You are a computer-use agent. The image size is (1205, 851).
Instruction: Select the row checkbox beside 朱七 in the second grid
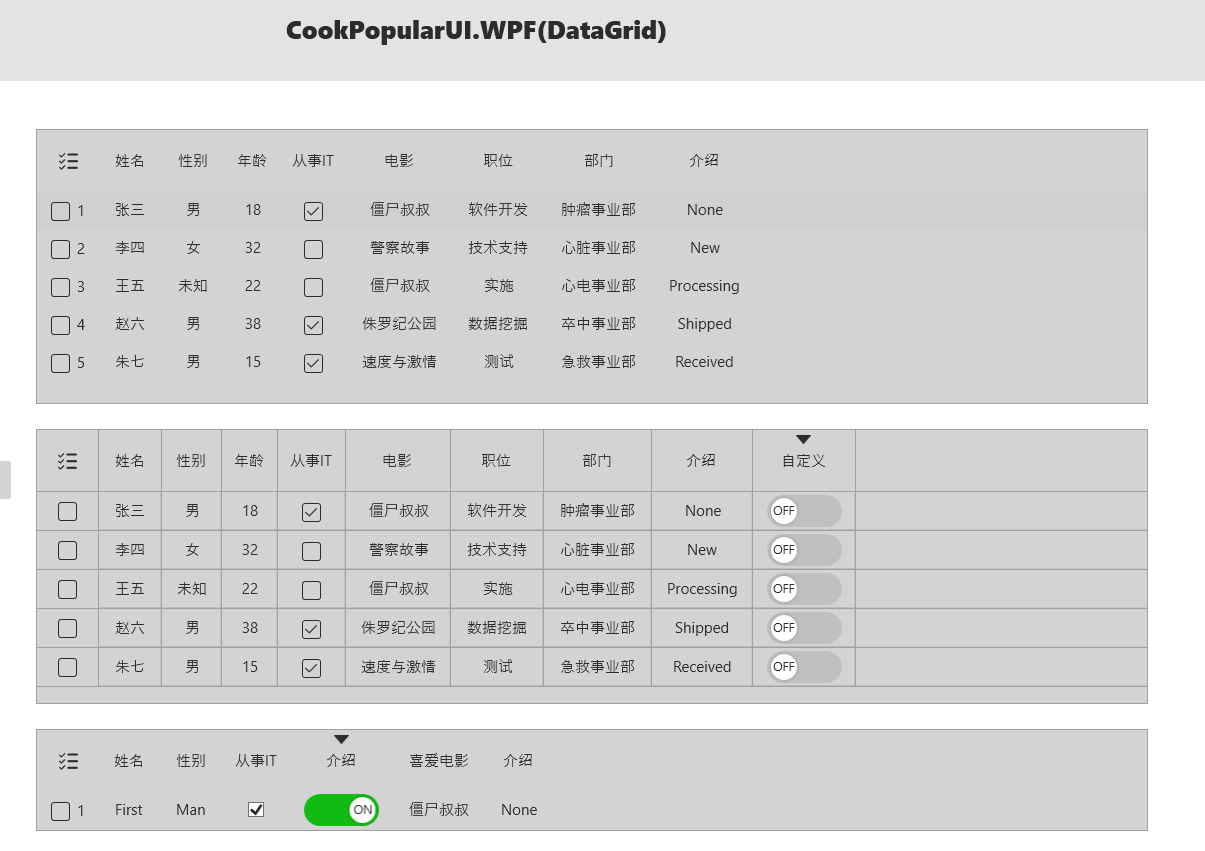[67, 667]
